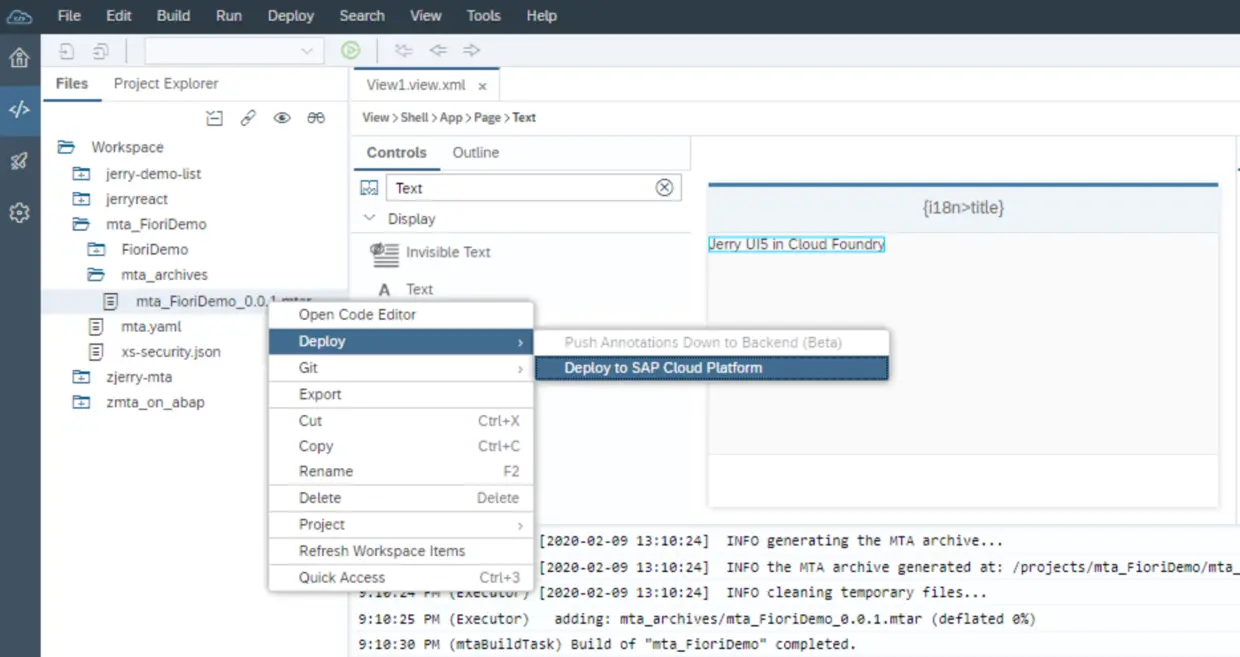Select the Jerry UI5 in Cloud Foundry text
This screenshot has width=1240, height=657.
pyautogui.click(x=797, y=244)
